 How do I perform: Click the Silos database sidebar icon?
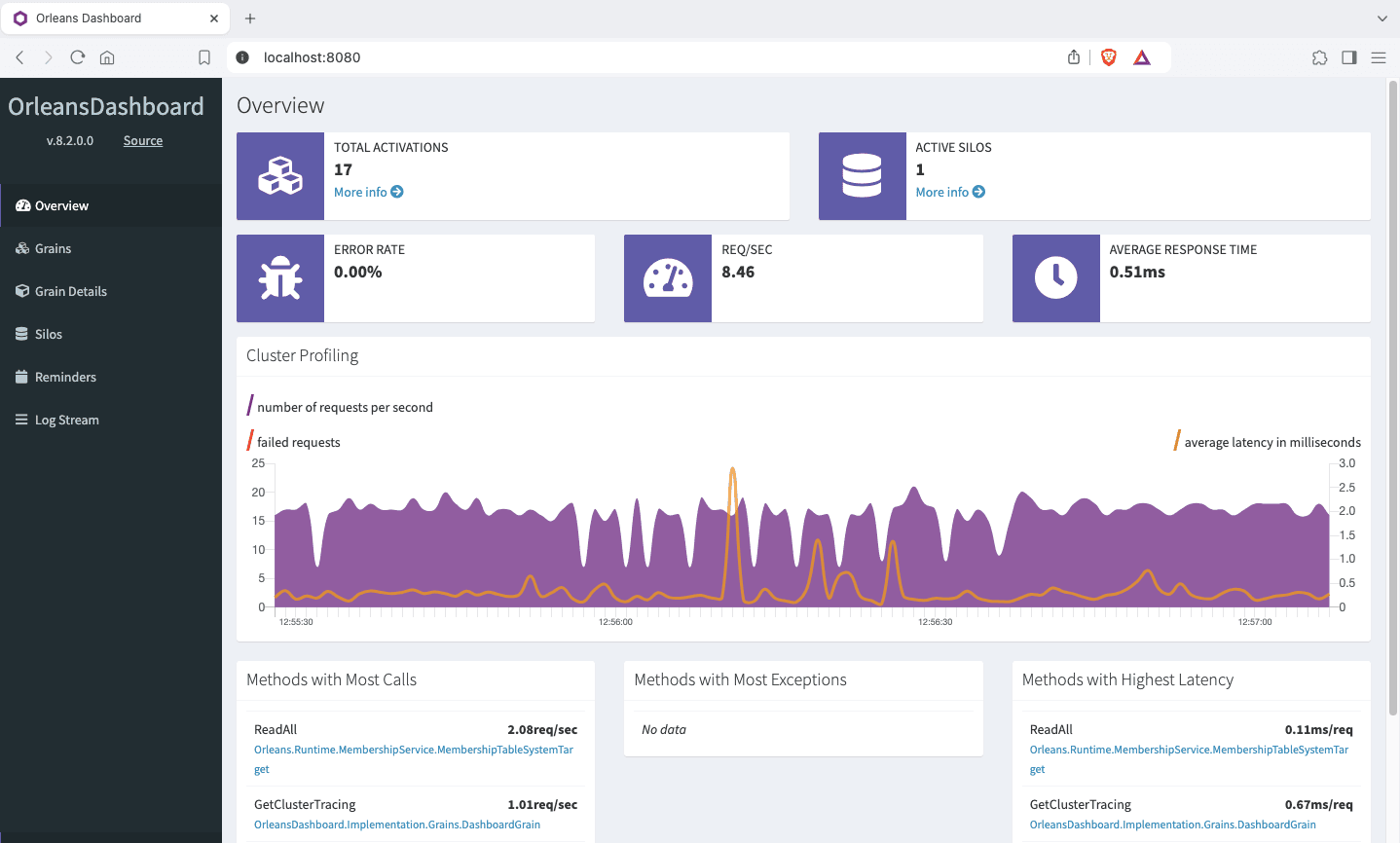click(x=22, y=334)
